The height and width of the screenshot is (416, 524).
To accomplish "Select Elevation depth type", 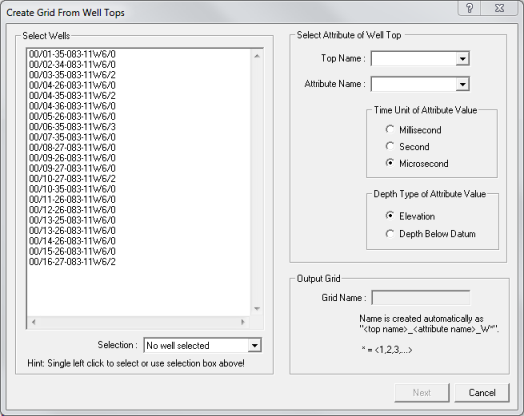I will (x=390, y=216).
